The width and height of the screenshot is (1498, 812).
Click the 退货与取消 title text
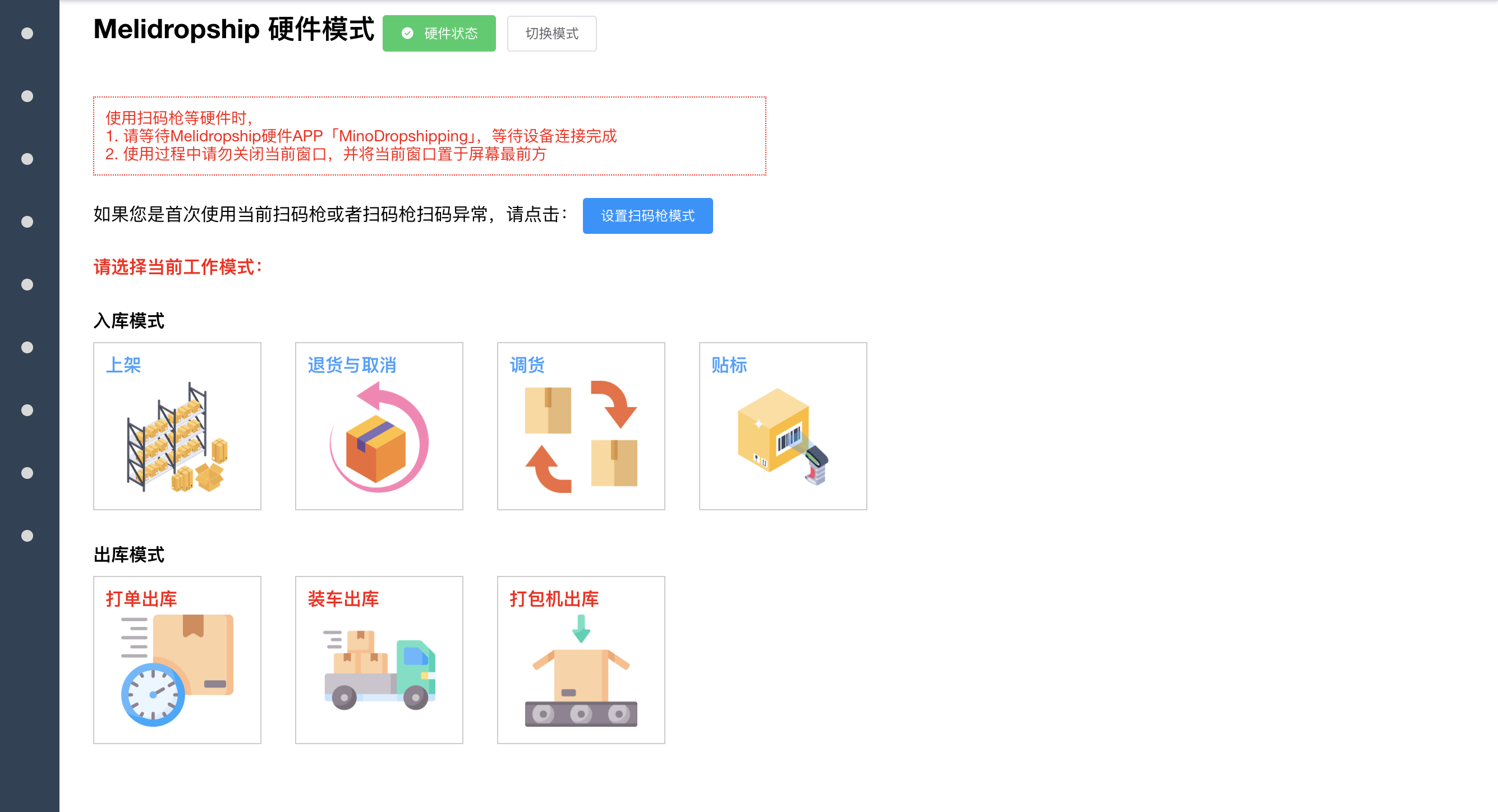352,365
